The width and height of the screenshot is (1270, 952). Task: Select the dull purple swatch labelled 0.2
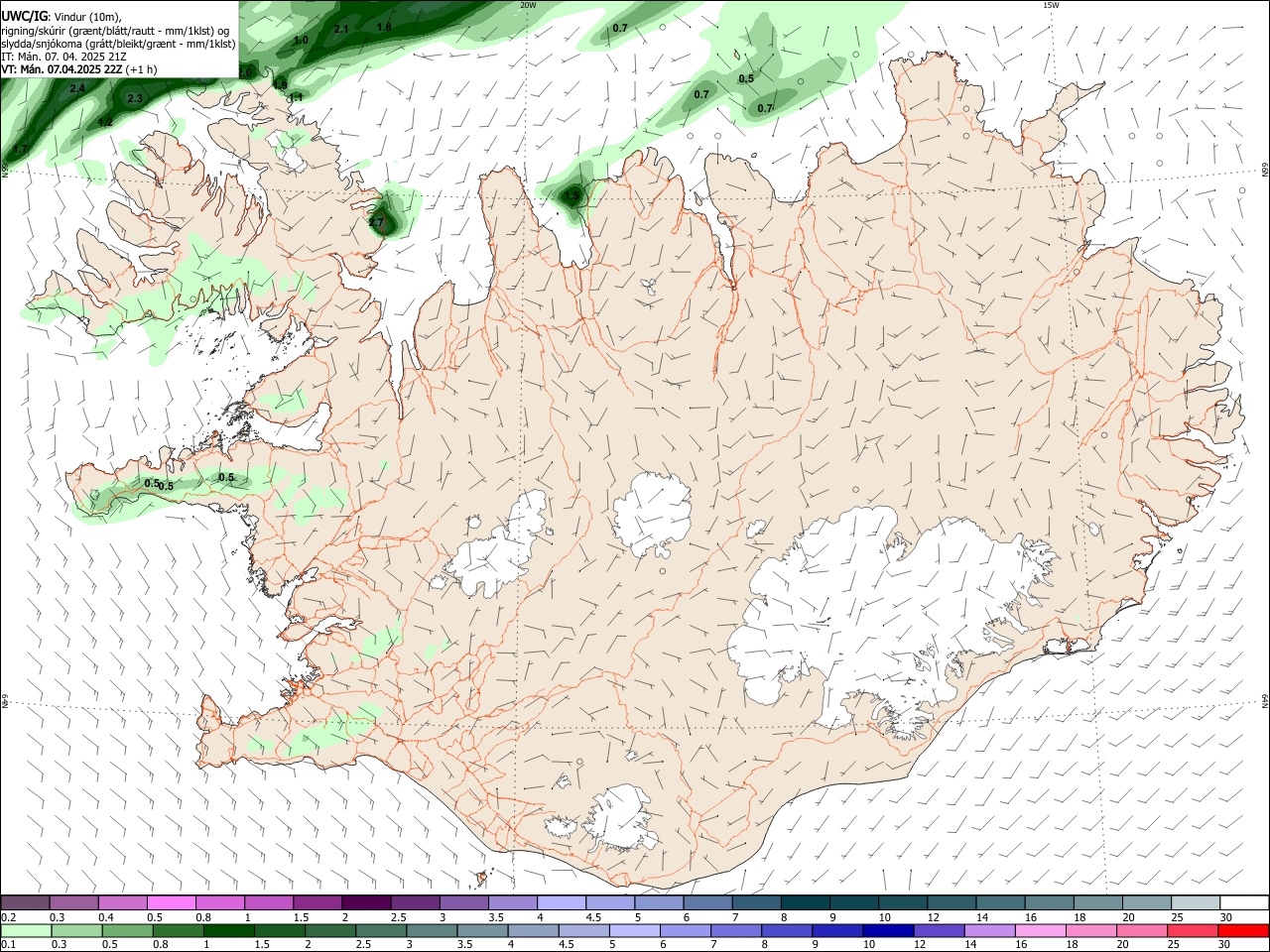click(26, 902)
